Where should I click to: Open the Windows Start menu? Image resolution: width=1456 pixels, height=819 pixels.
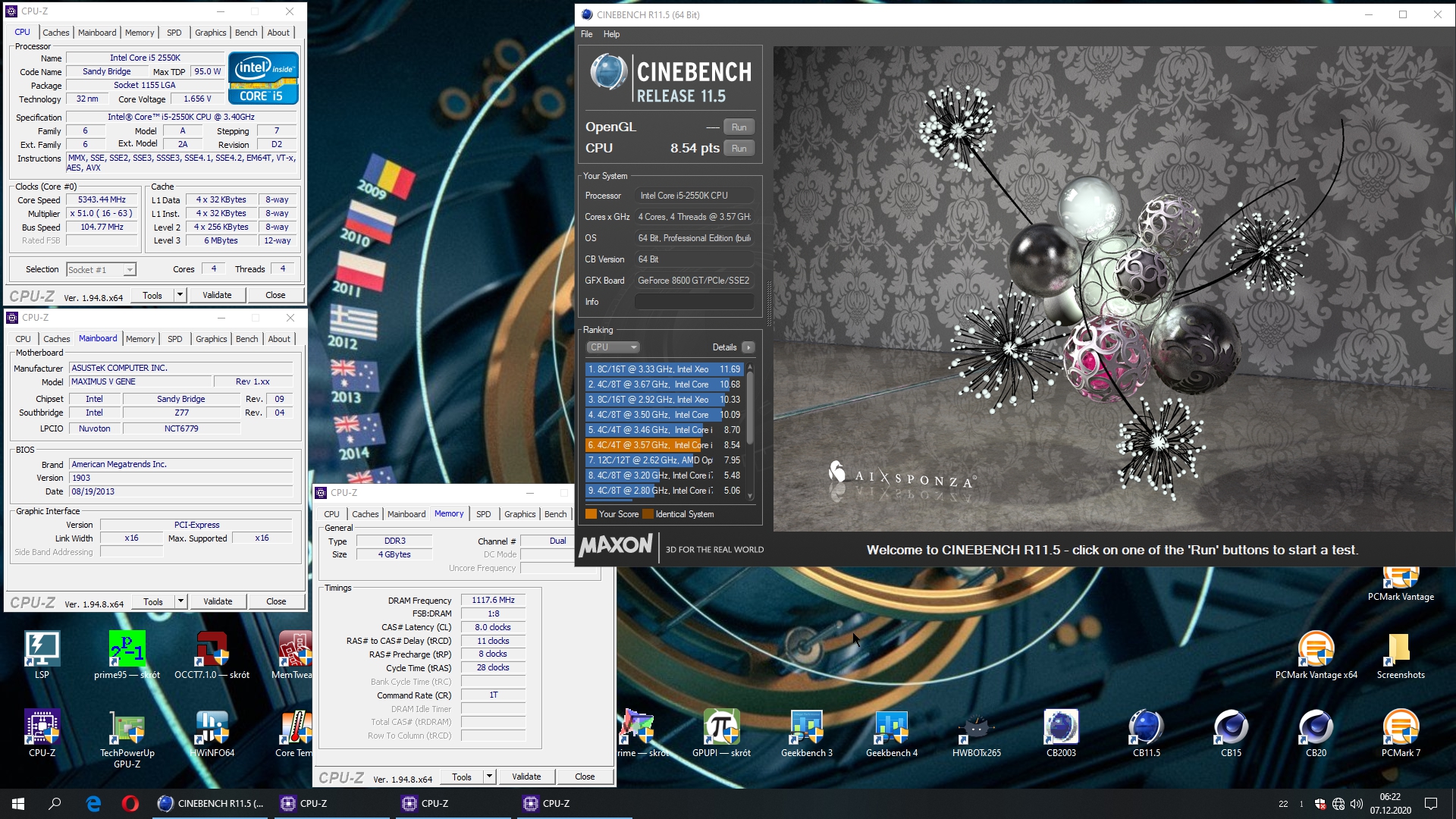click(18, 804)
